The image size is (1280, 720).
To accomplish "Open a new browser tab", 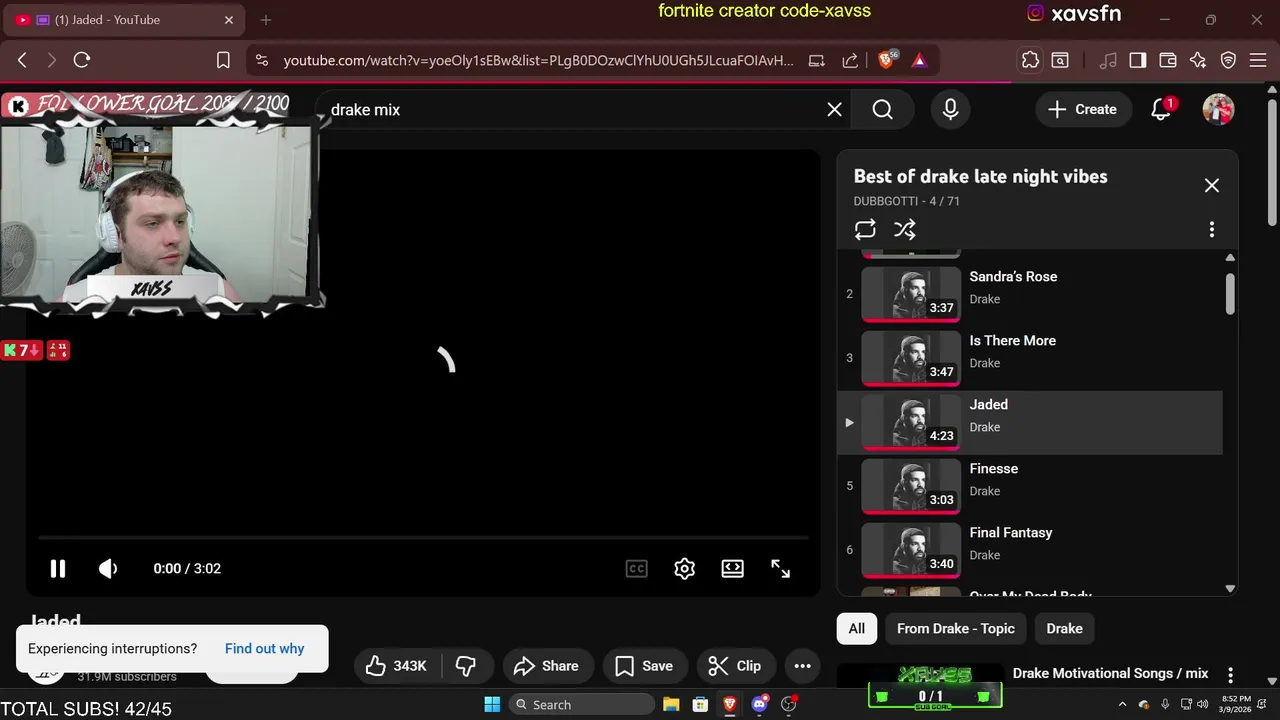I will (266, 20).
